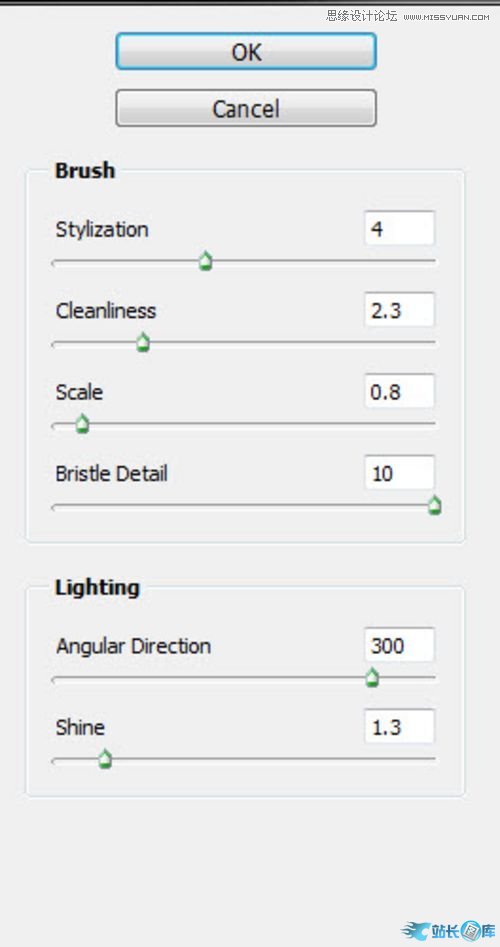Image resolution: width=500 pixels, height=947 pixels.
Task: Focus the Angular Direction field showing 300
Action: pyautogui.click(x=399, y=645)
